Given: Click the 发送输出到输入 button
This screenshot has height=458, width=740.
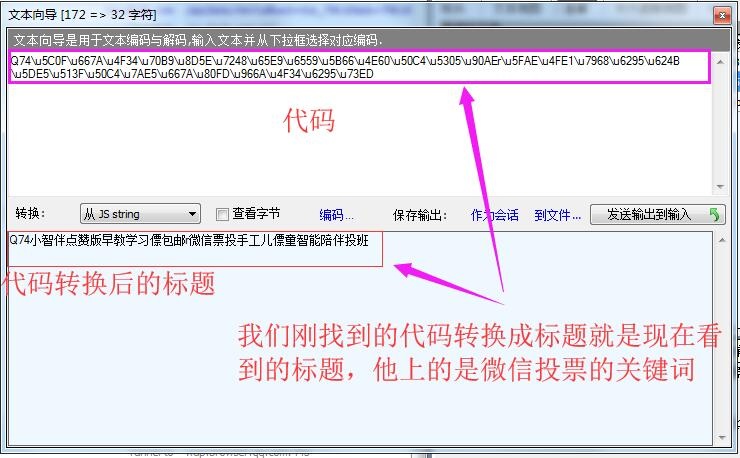Looking at the screenshot, I should point(657,214).
